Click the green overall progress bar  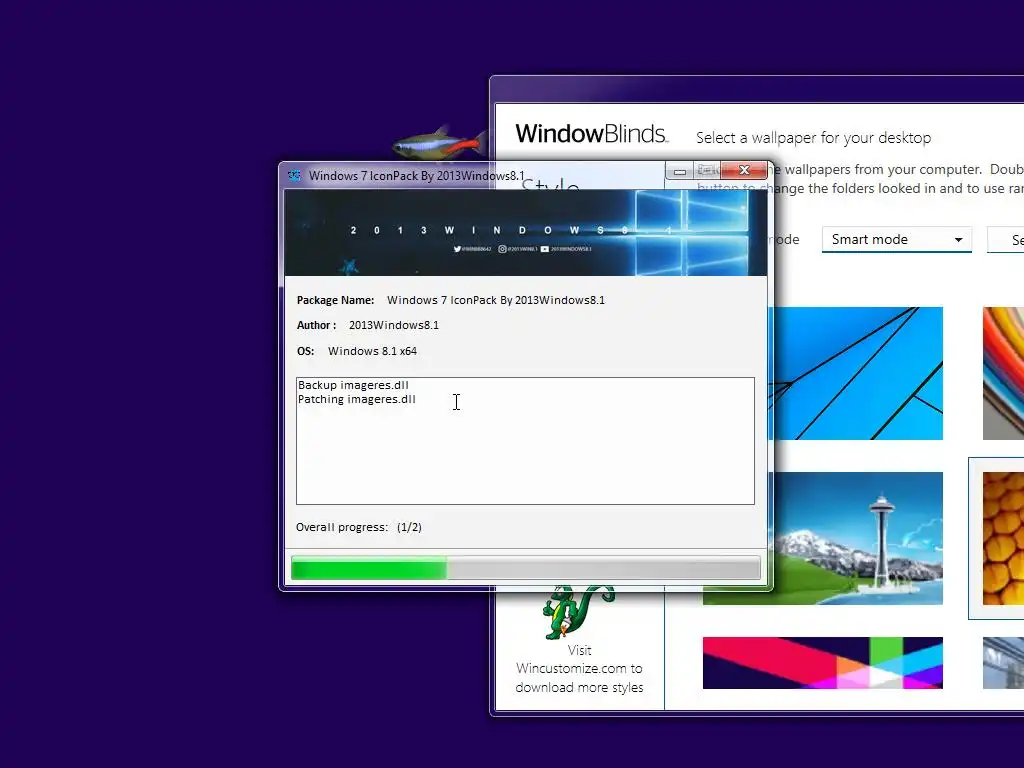[525, 568]
